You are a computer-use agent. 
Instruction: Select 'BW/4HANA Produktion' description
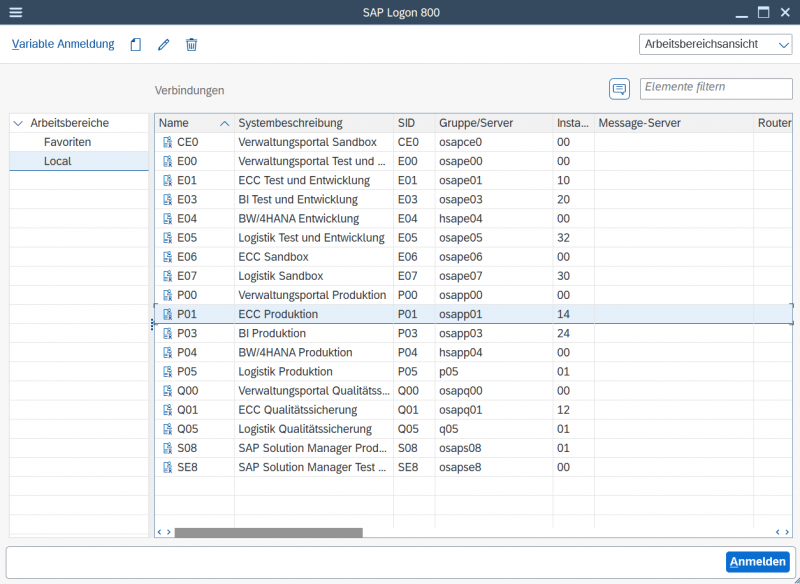click(x=295, y=352)
